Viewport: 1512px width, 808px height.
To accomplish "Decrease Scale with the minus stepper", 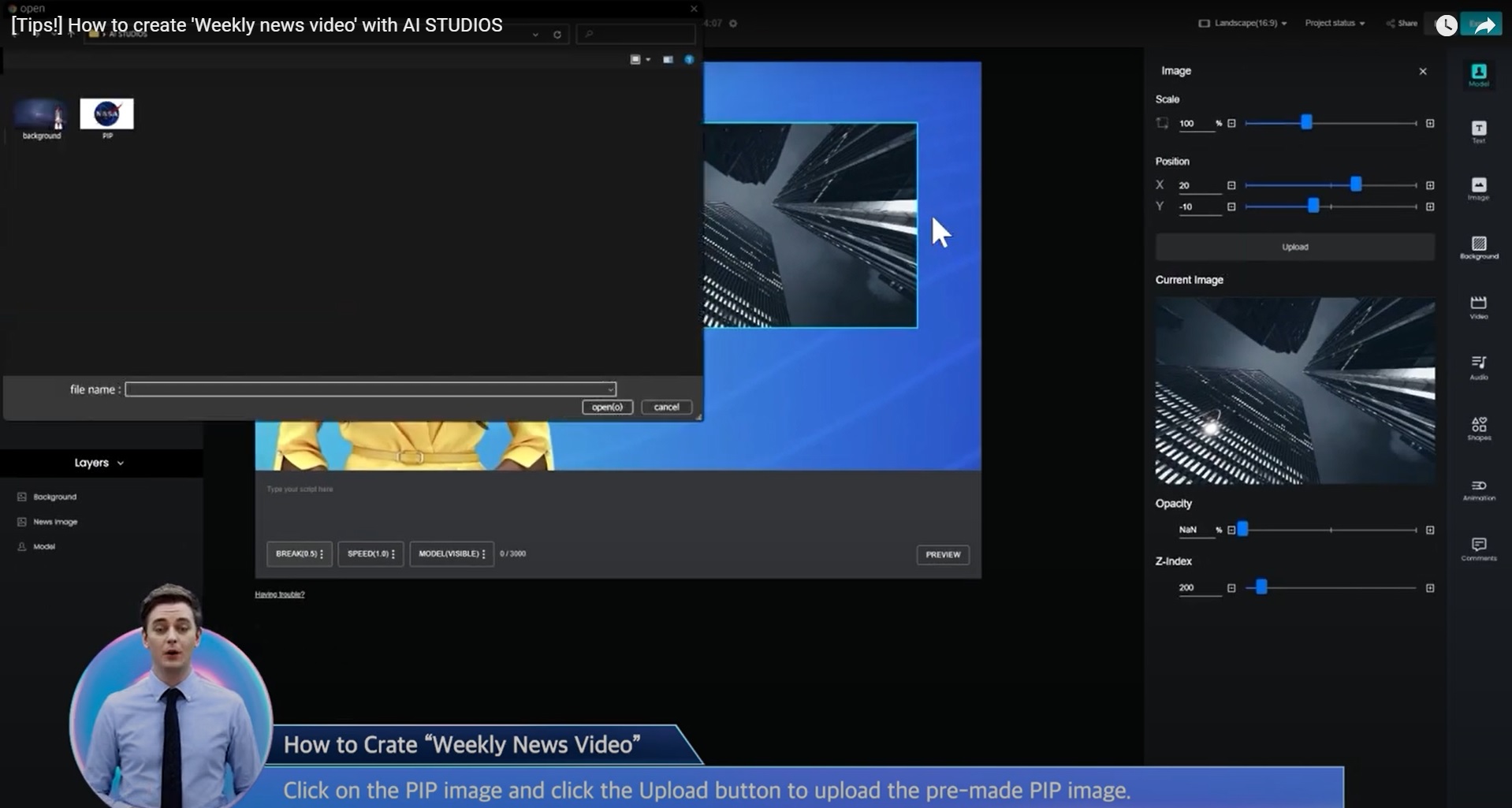I will [1231, 124].
